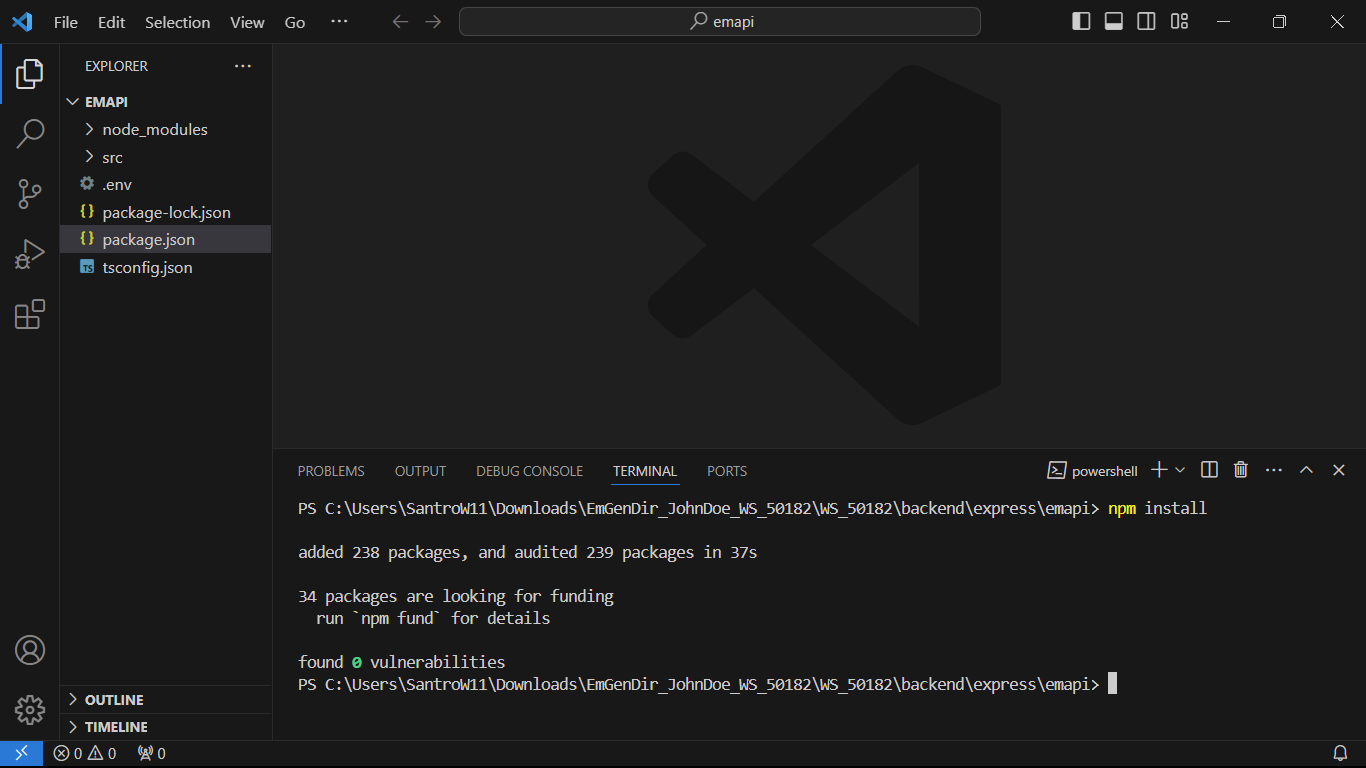Open the File menu
The image size is (1366, 768).
(66, 22)
